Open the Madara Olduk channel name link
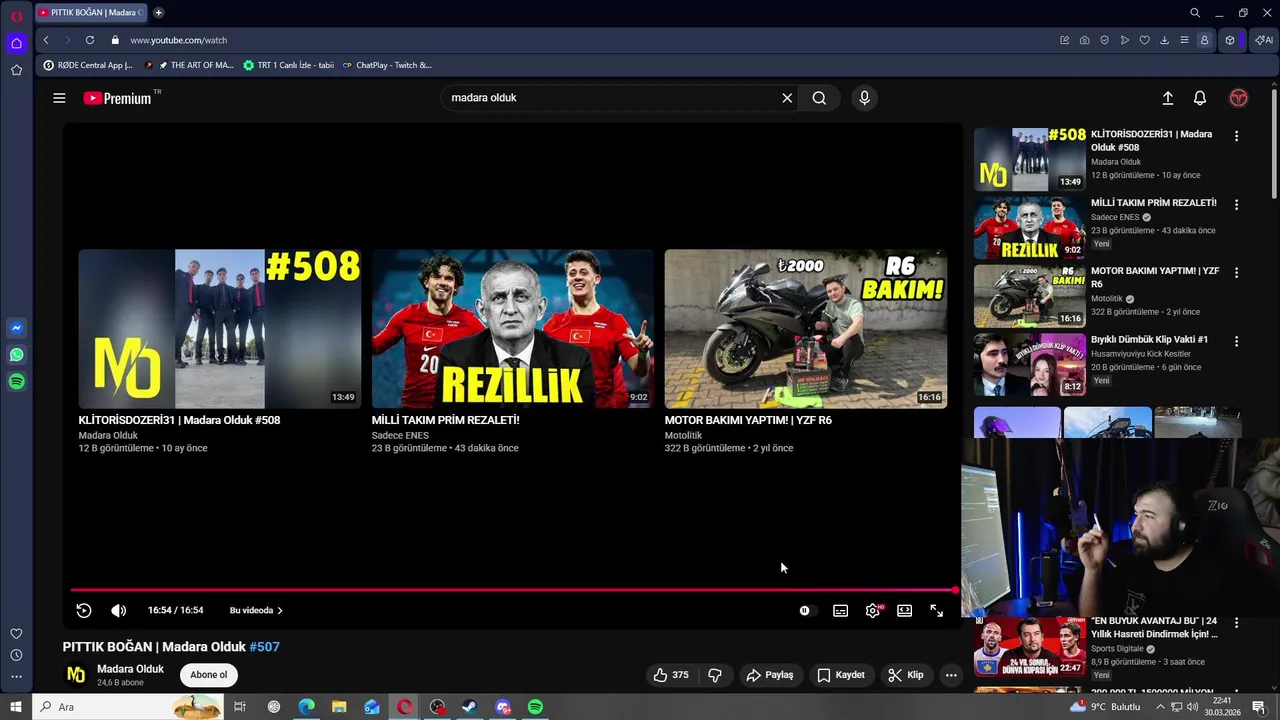Screen dimensions: 1280x720 tap(130, 669)
